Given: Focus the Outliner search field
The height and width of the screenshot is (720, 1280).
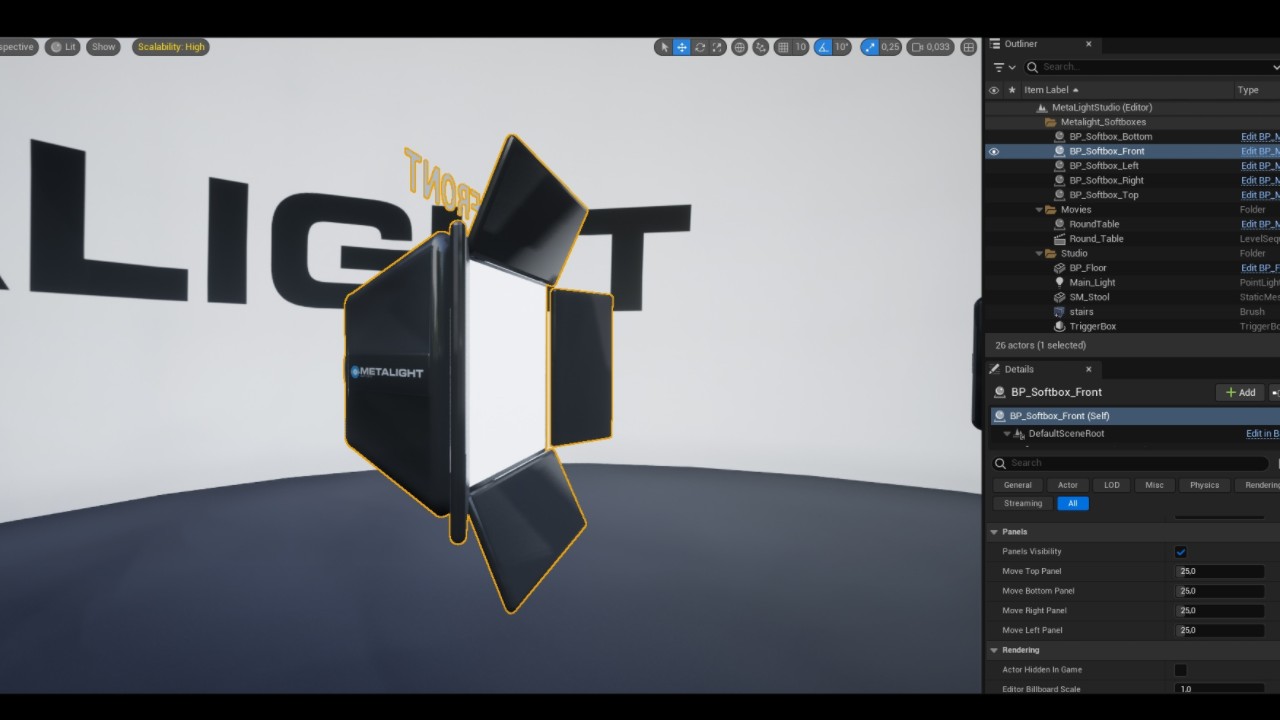Looking at the screenshot, I should point(1152,67).
